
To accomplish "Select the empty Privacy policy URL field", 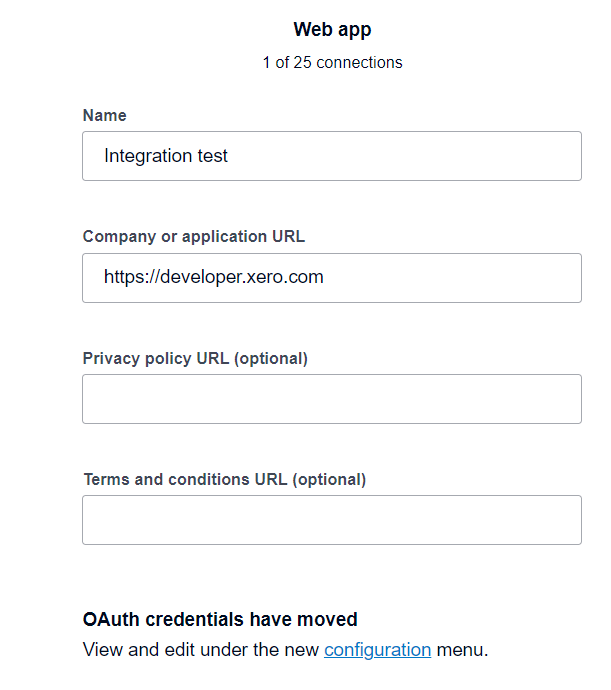I will point(332,399).
